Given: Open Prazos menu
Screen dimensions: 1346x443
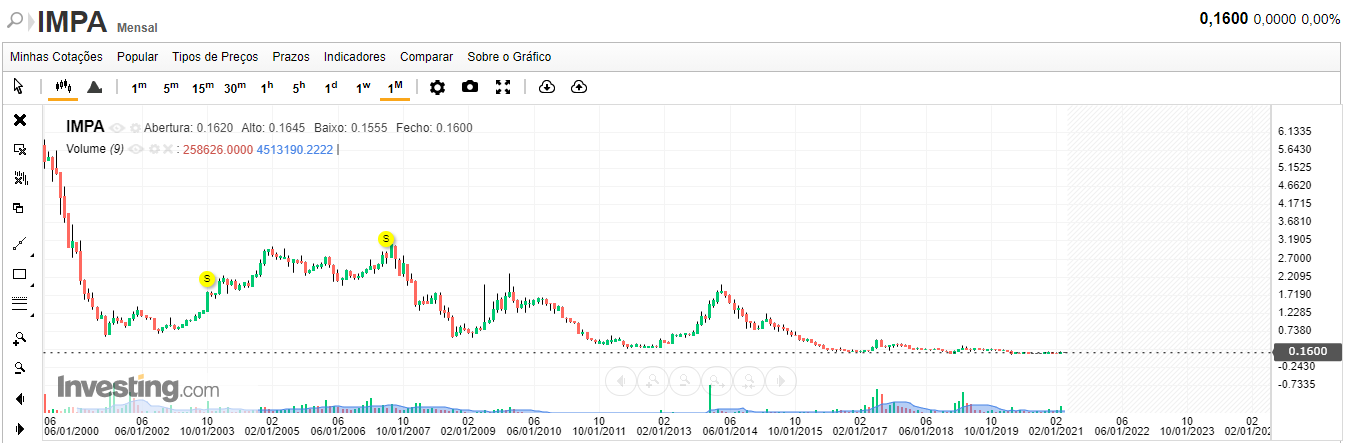Looking at the screenshot, I should [291, 57].
